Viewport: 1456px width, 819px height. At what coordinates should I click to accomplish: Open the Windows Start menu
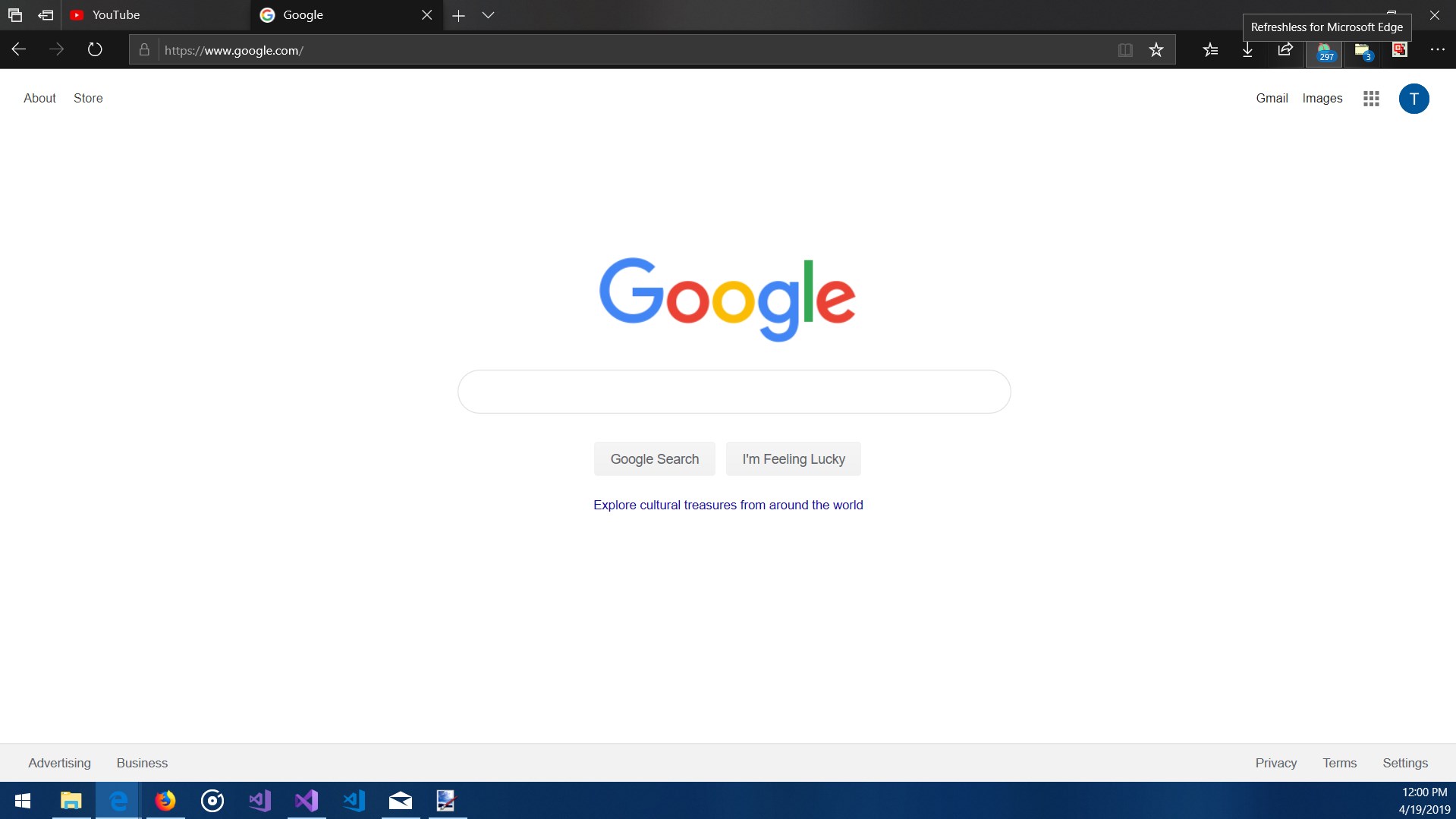[x=23, y=801]
